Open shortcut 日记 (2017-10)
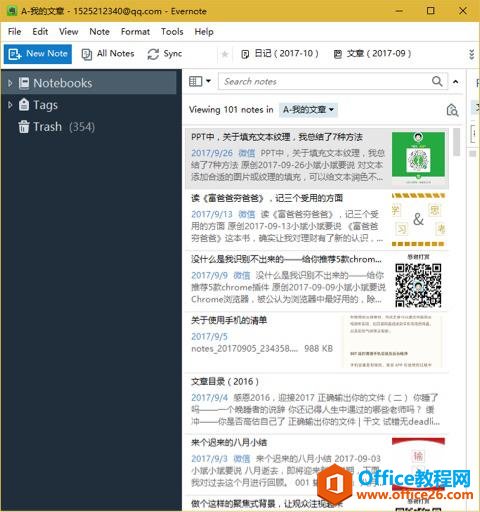Image resolution: width=480 pixels, height=512 pixels. 280,54
